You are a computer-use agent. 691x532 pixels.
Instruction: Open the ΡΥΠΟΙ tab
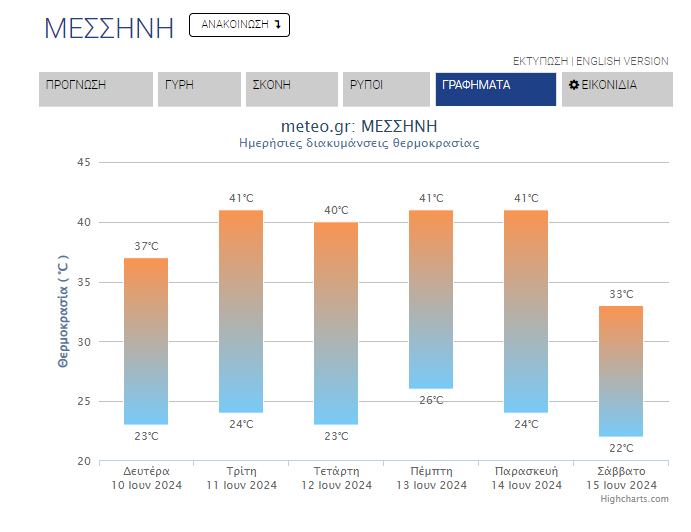(x=386, y=89)
